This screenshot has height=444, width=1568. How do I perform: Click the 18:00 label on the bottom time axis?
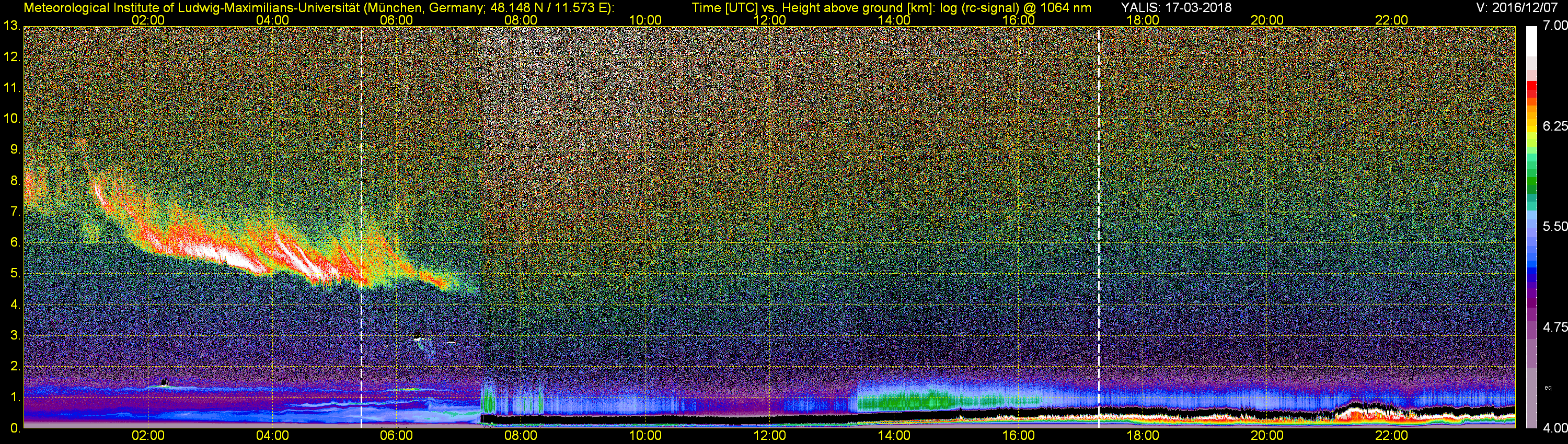click(x=1143, y=436)
